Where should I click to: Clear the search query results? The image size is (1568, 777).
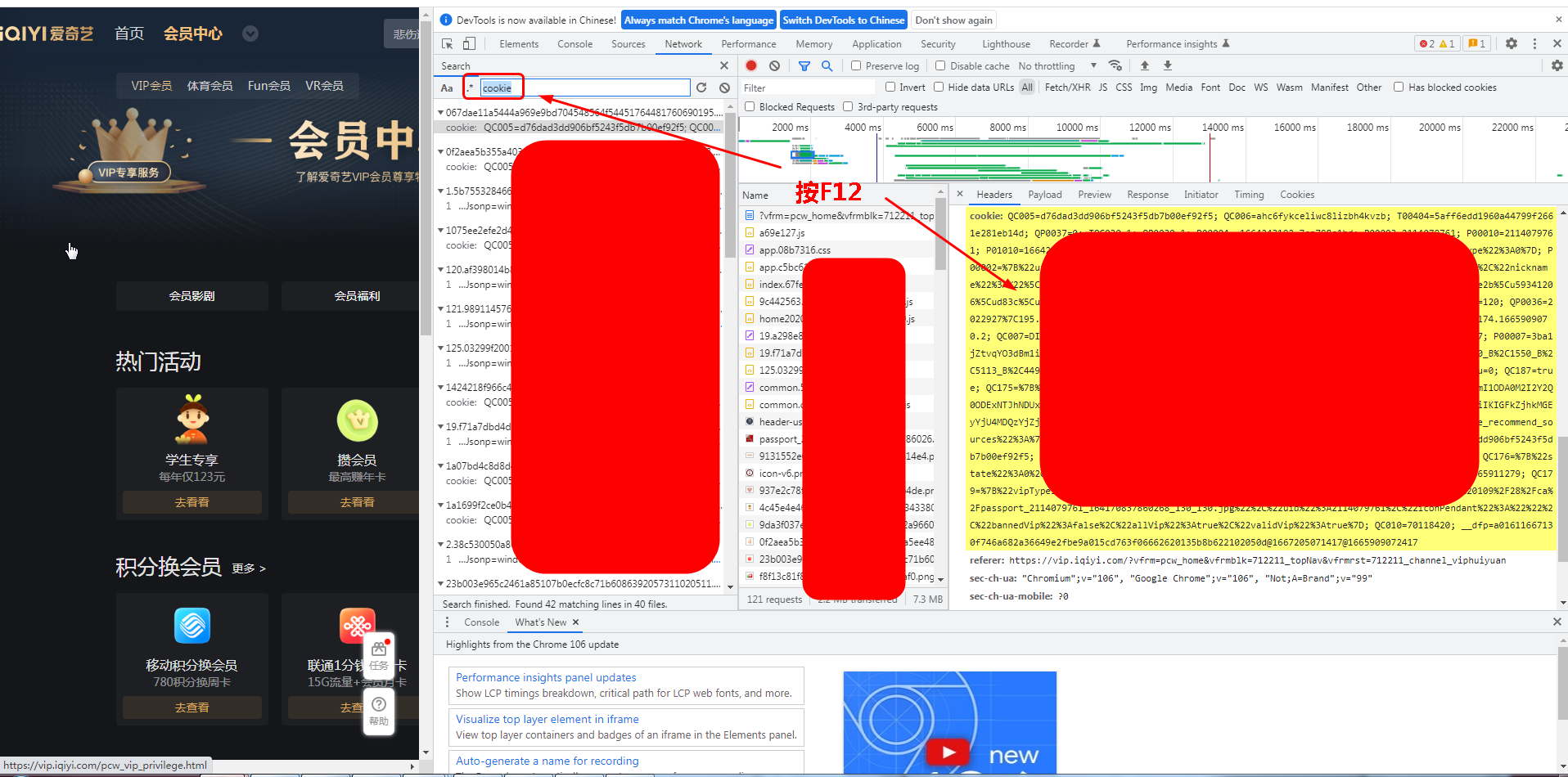click(724, 88)
